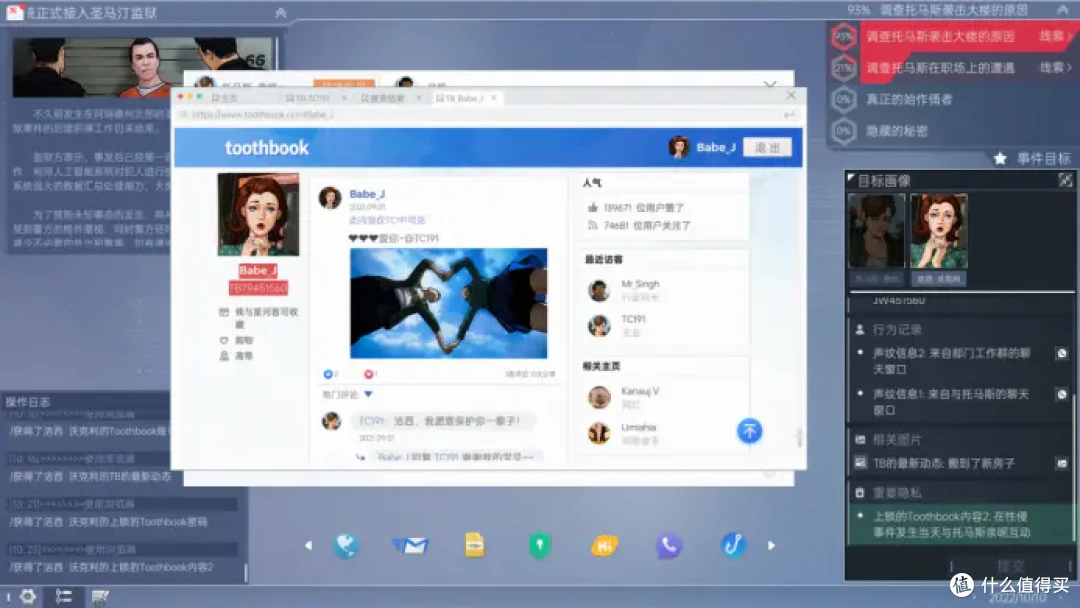Select the TB Babe_J browser tab
Image resolution: width=1080 pixels, height=608 pixels.
point(459,98)
